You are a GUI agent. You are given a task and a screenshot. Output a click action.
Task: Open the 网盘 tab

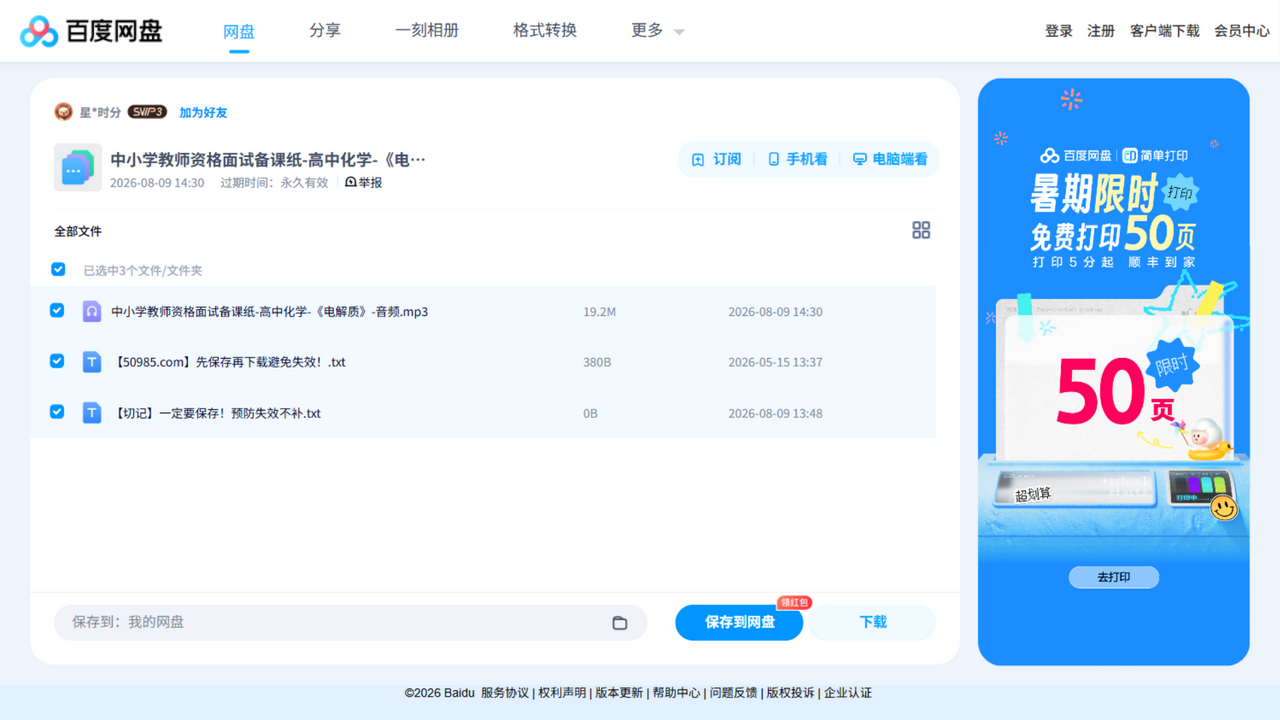point(239,31)
